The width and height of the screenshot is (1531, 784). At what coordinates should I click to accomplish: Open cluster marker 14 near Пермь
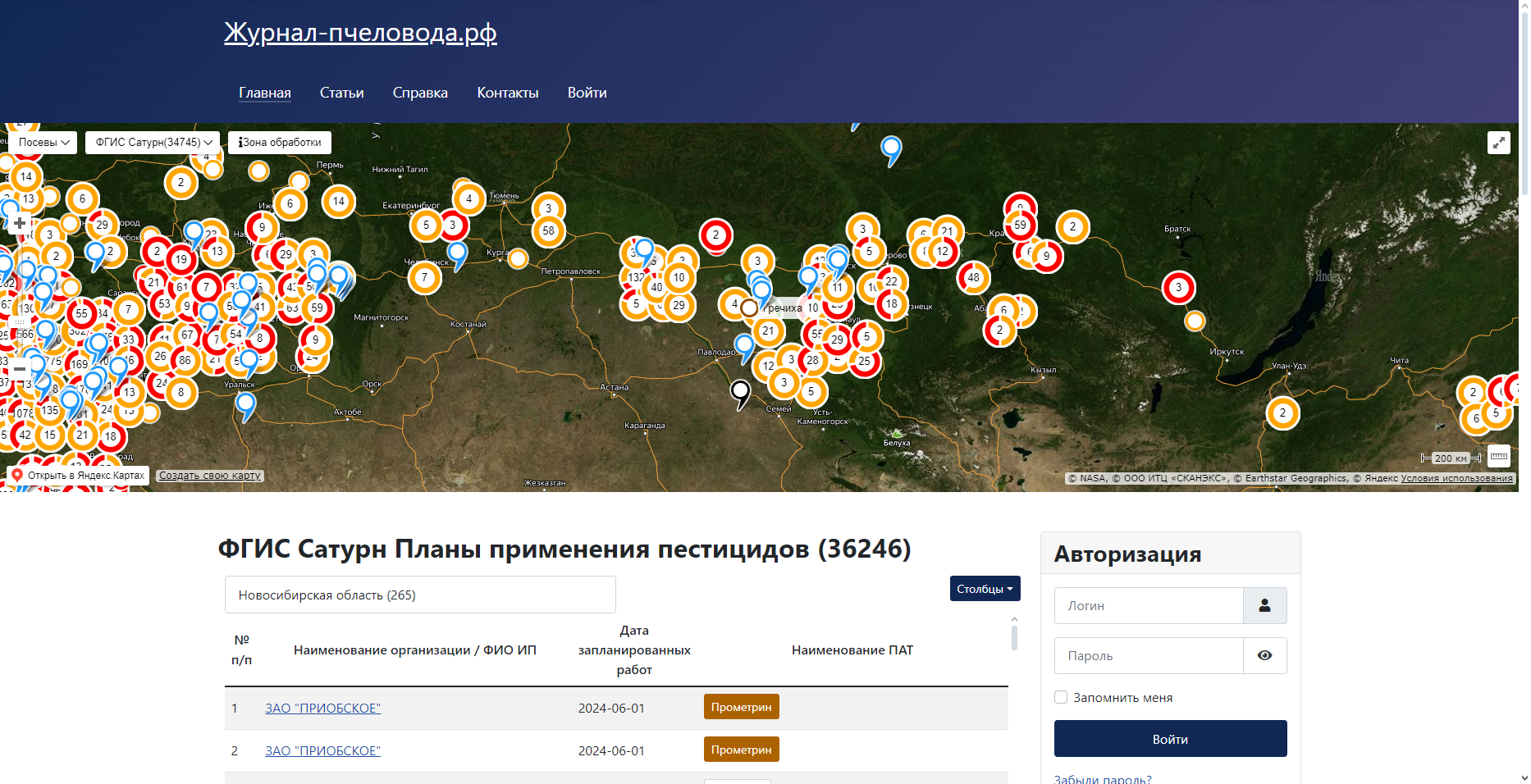pos(339,201)
